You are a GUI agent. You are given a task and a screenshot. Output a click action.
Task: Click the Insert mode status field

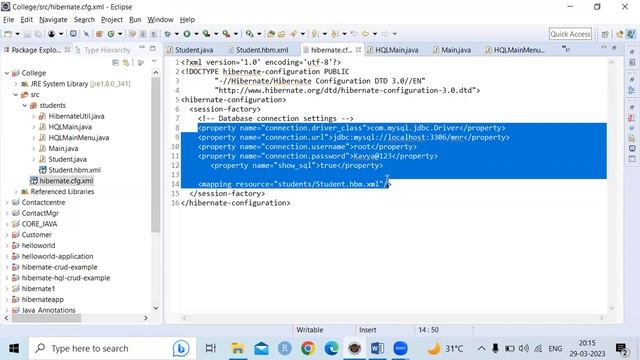(367, 330)
